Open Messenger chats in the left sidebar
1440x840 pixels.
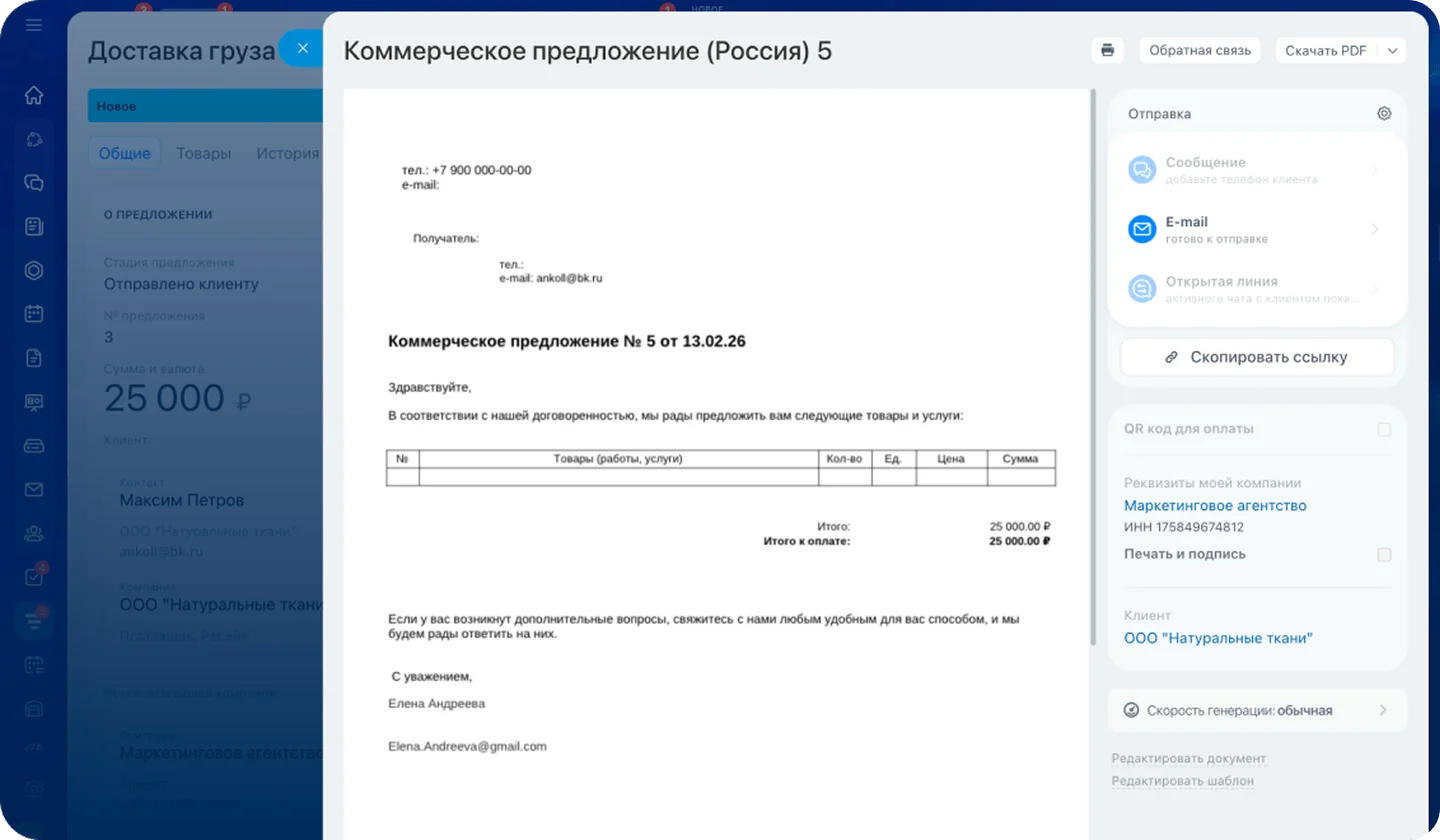[34, 183]
